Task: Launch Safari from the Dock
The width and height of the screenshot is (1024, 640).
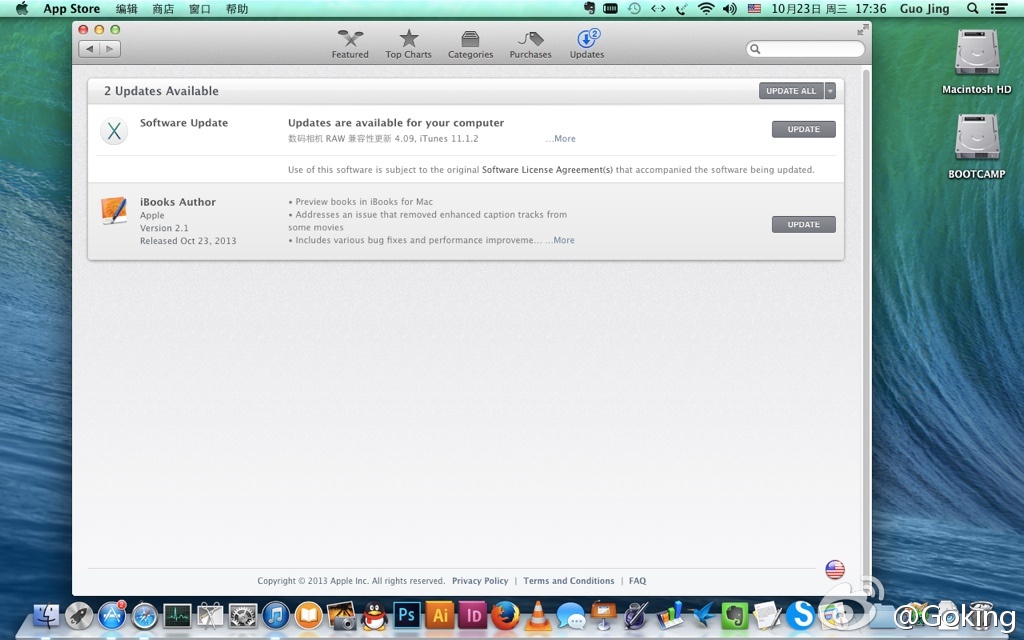Action: [x=144, y=616]
